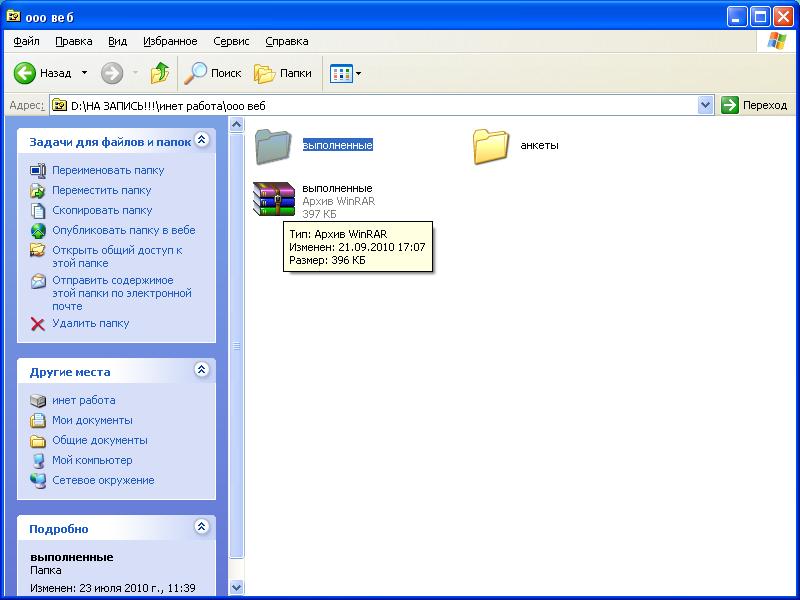
Task: Select the выполненные WinRAR archive icon
Action: [274, 199]
